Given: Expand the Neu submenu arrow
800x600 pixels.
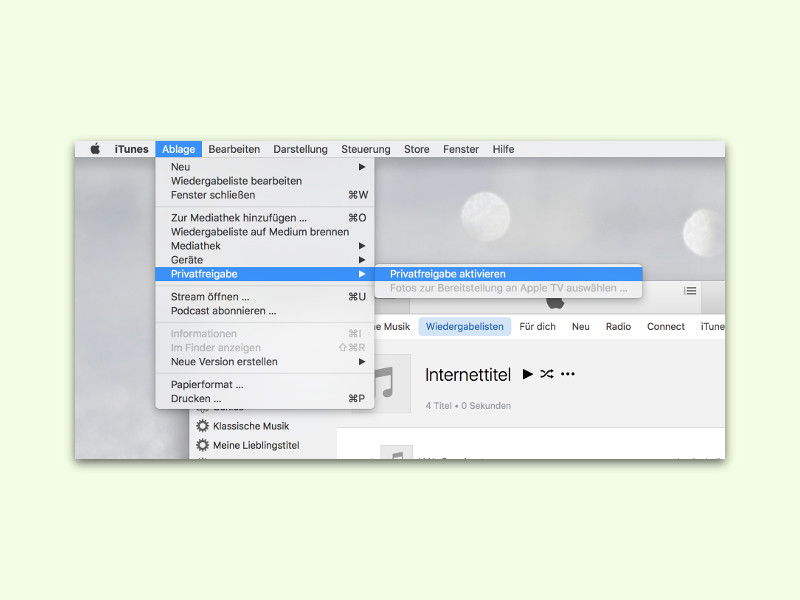Looking at the screenshot, I should [362, 167].
